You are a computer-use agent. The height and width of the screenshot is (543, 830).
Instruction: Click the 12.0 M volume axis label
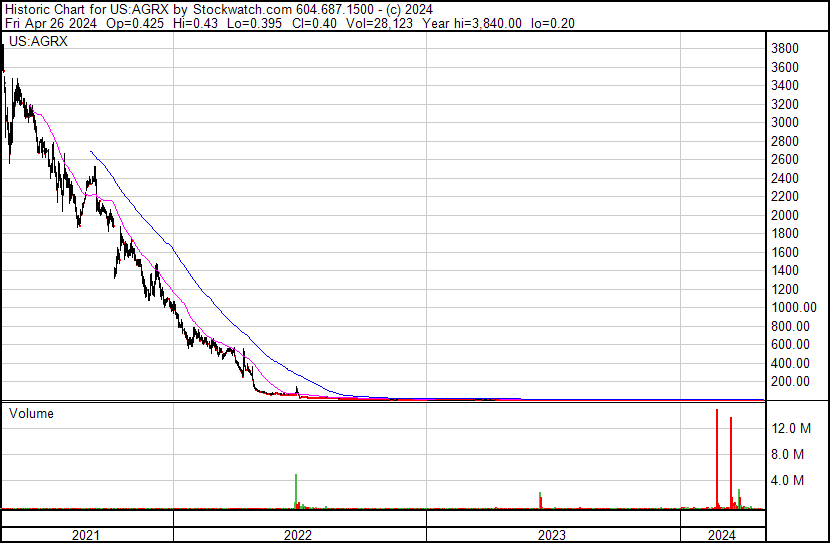pos(790,428)
